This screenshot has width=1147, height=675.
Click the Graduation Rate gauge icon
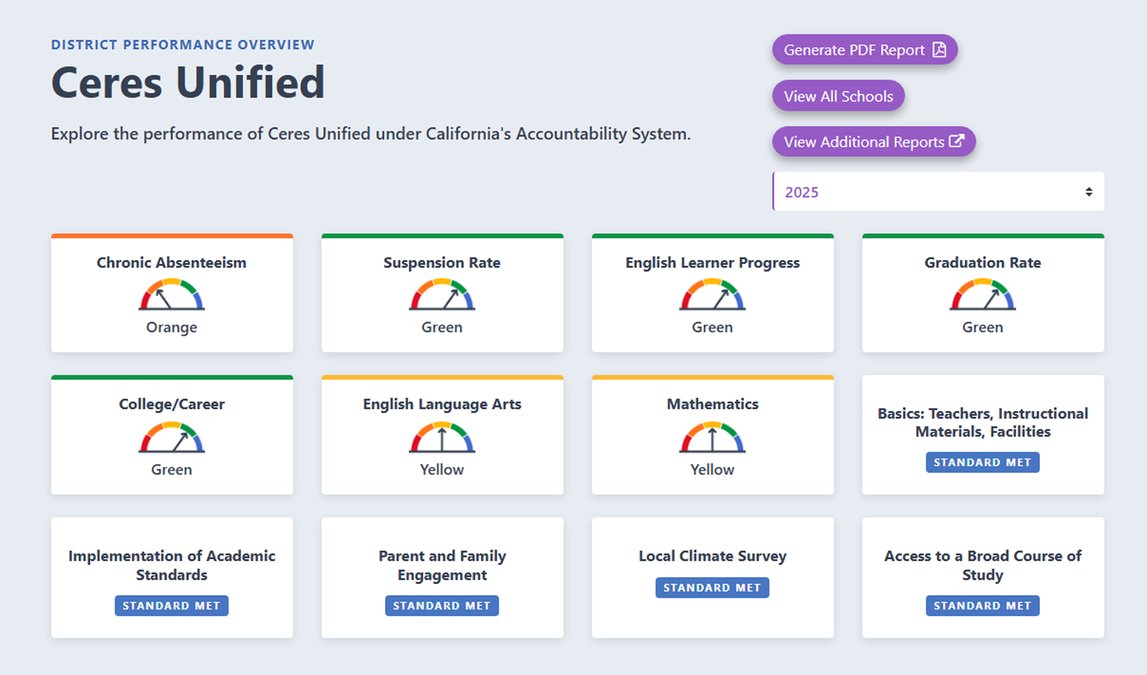[983, 295]
